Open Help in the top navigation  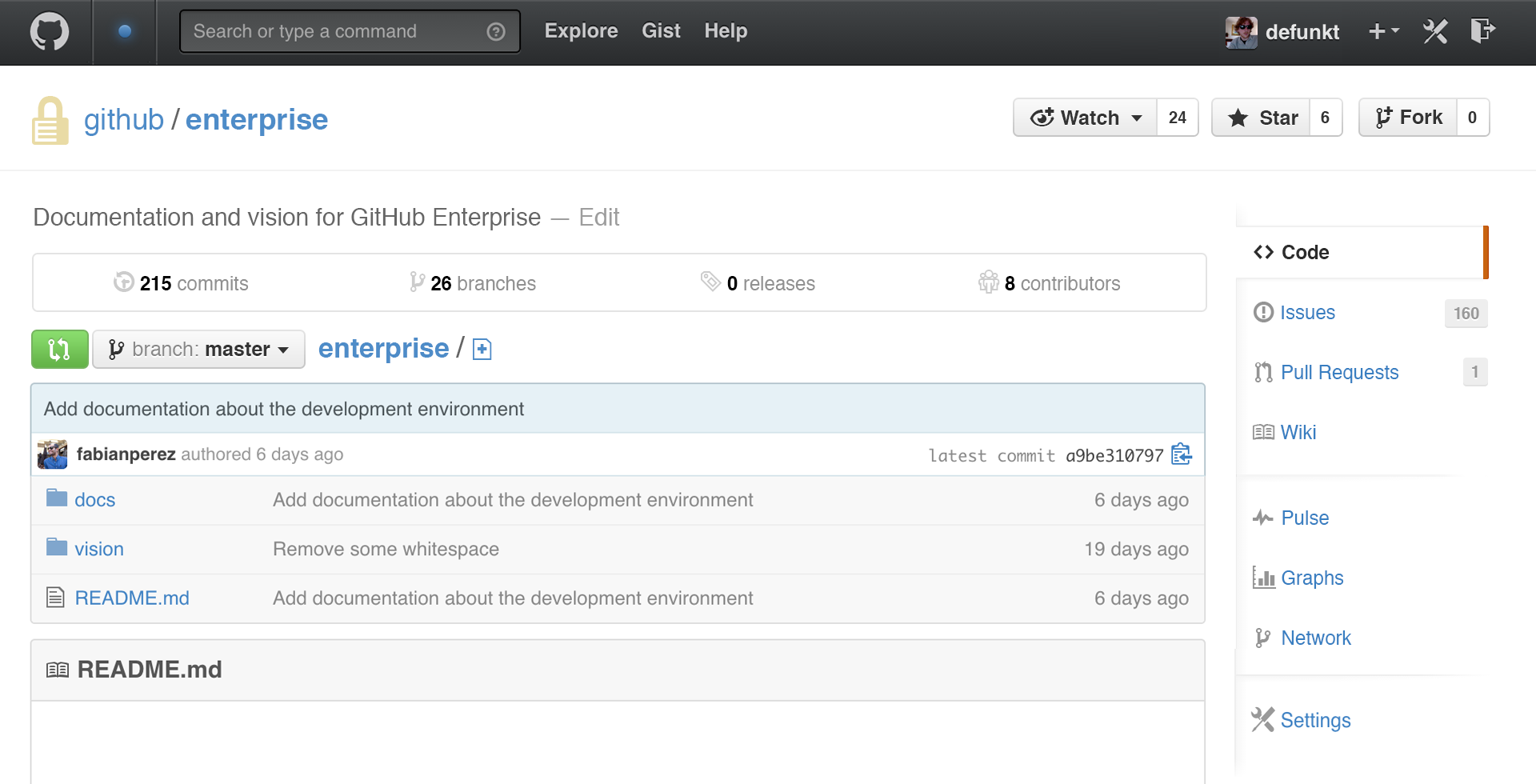[726, 30]
